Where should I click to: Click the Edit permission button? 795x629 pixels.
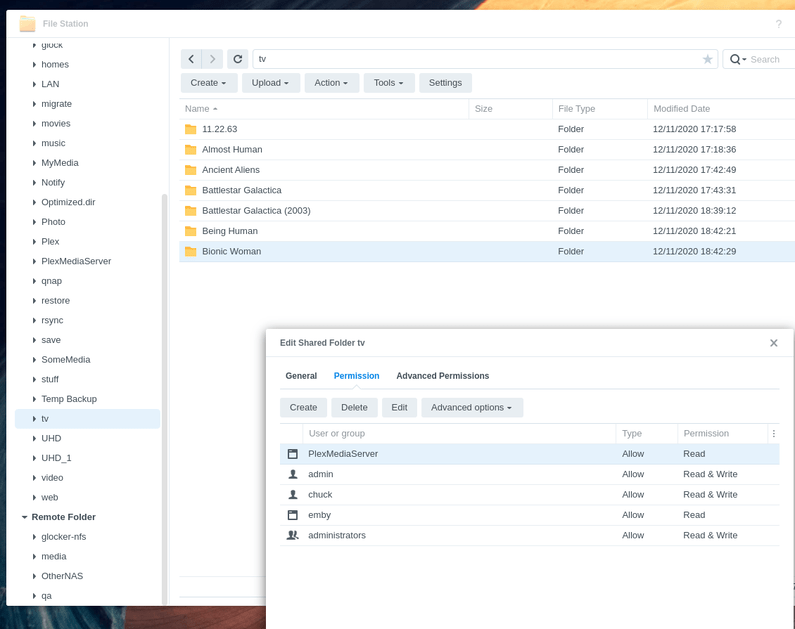pyautogui.click(x=399, y=408)
